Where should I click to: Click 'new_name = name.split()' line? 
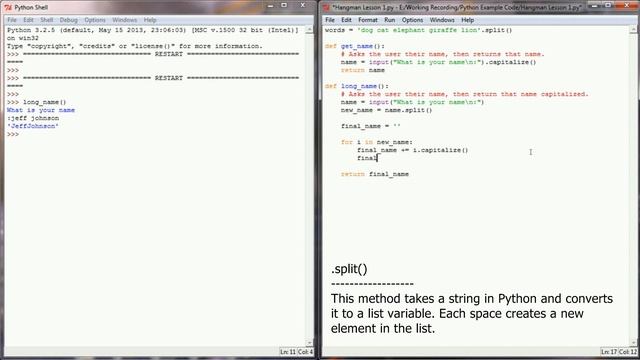coord(387,110)
